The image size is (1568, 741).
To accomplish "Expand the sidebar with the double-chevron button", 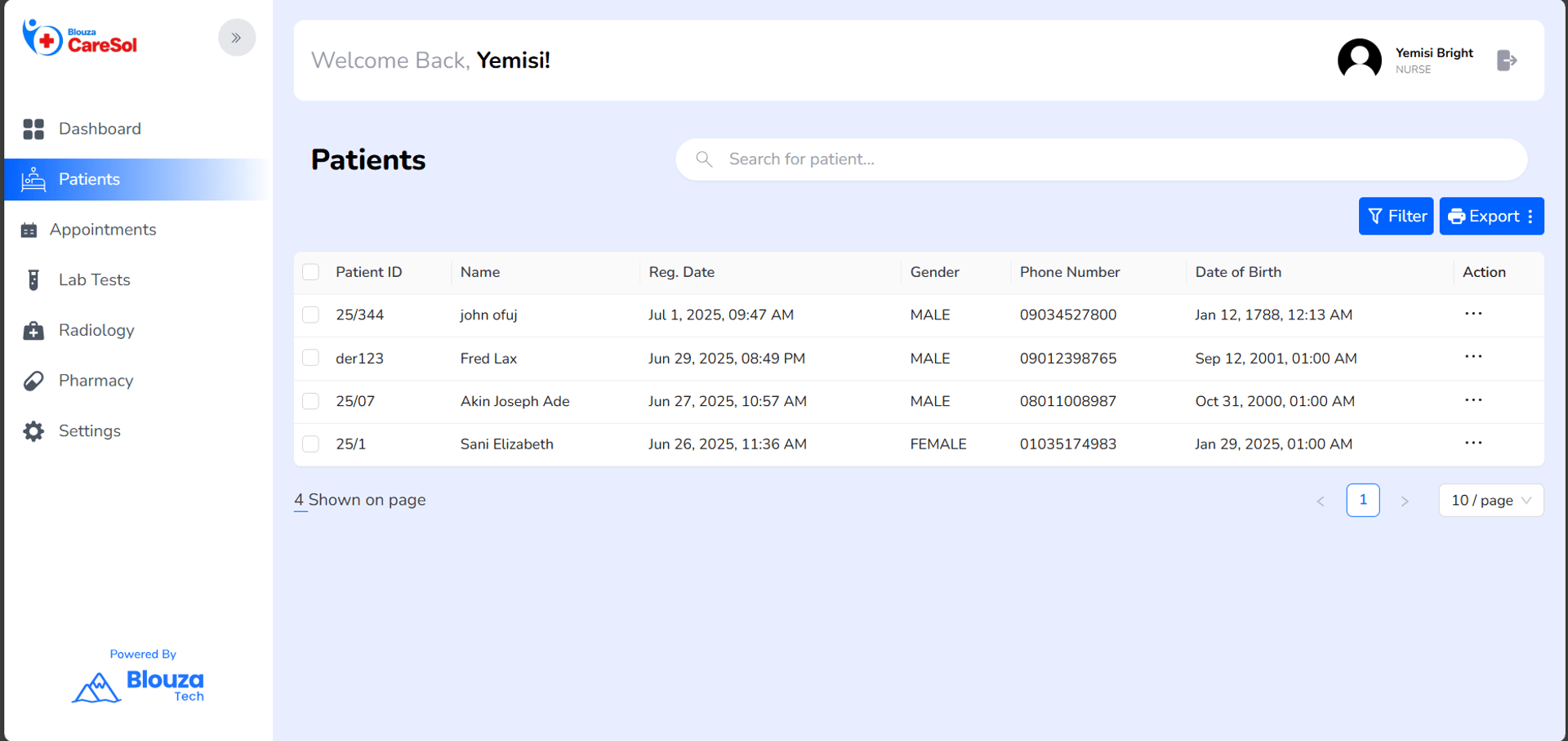I will pyautogui.click(x=237, y=38).
